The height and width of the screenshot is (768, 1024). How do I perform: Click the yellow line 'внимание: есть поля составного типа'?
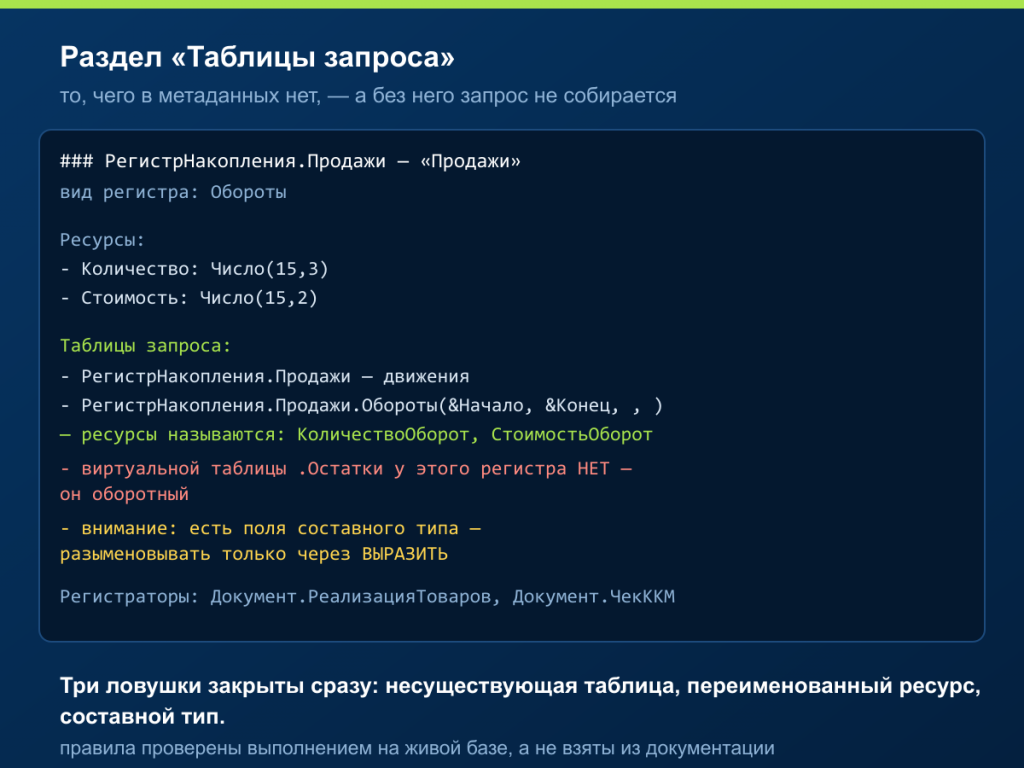point(270,528)
